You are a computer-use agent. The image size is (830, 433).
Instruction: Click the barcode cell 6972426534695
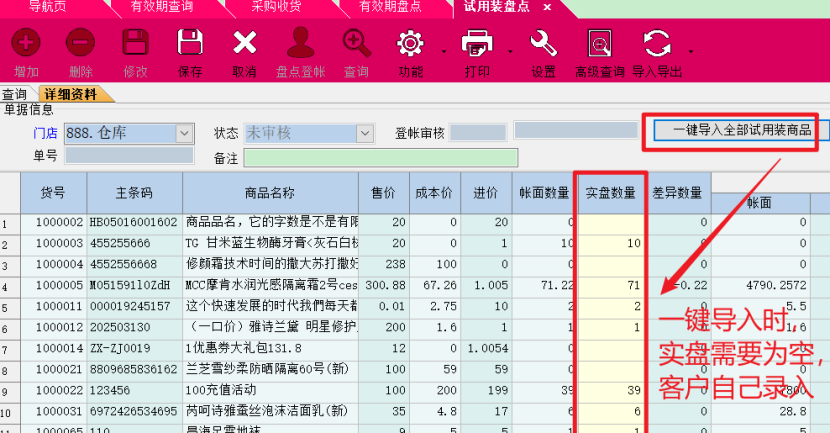pyautogui.click(x=134, y=411)
